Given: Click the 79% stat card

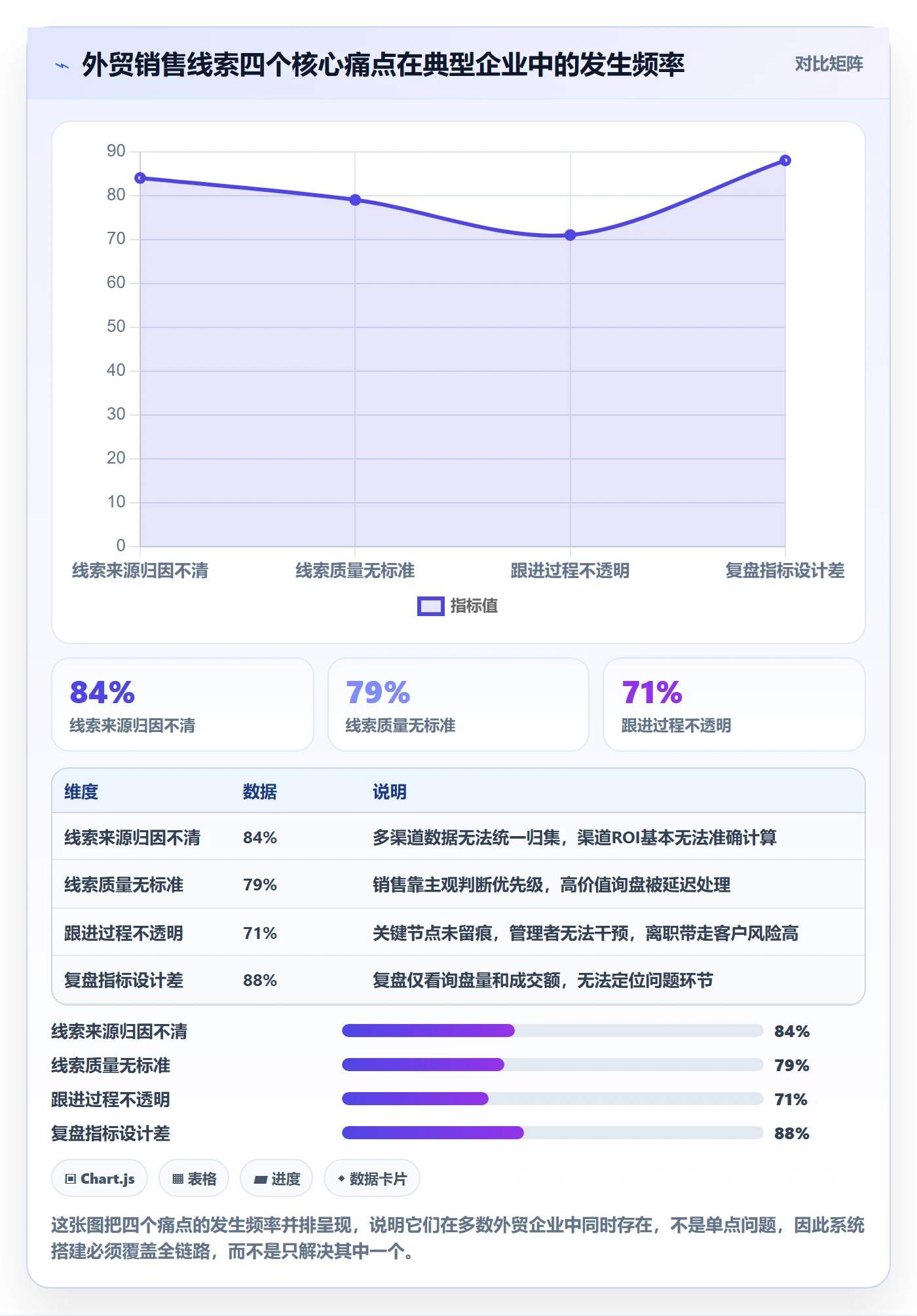Looking at the screenshot, I should coord(458,704).
